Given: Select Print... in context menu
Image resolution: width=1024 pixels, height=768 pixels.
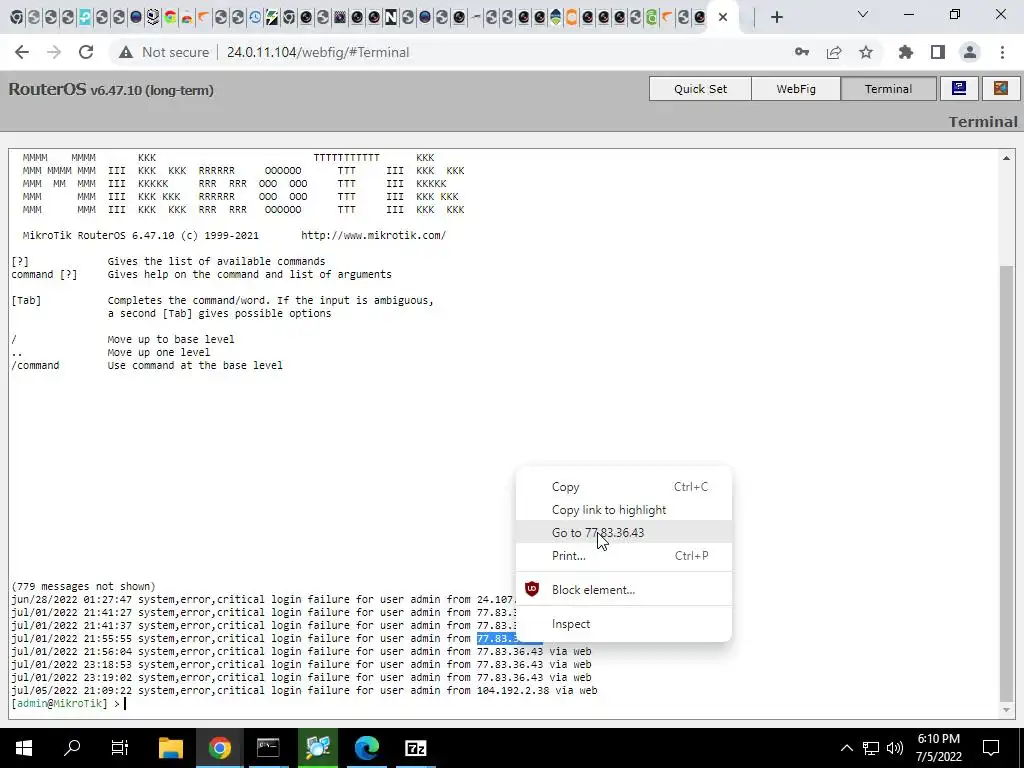Looking at the screenshot, I should 624,556.
